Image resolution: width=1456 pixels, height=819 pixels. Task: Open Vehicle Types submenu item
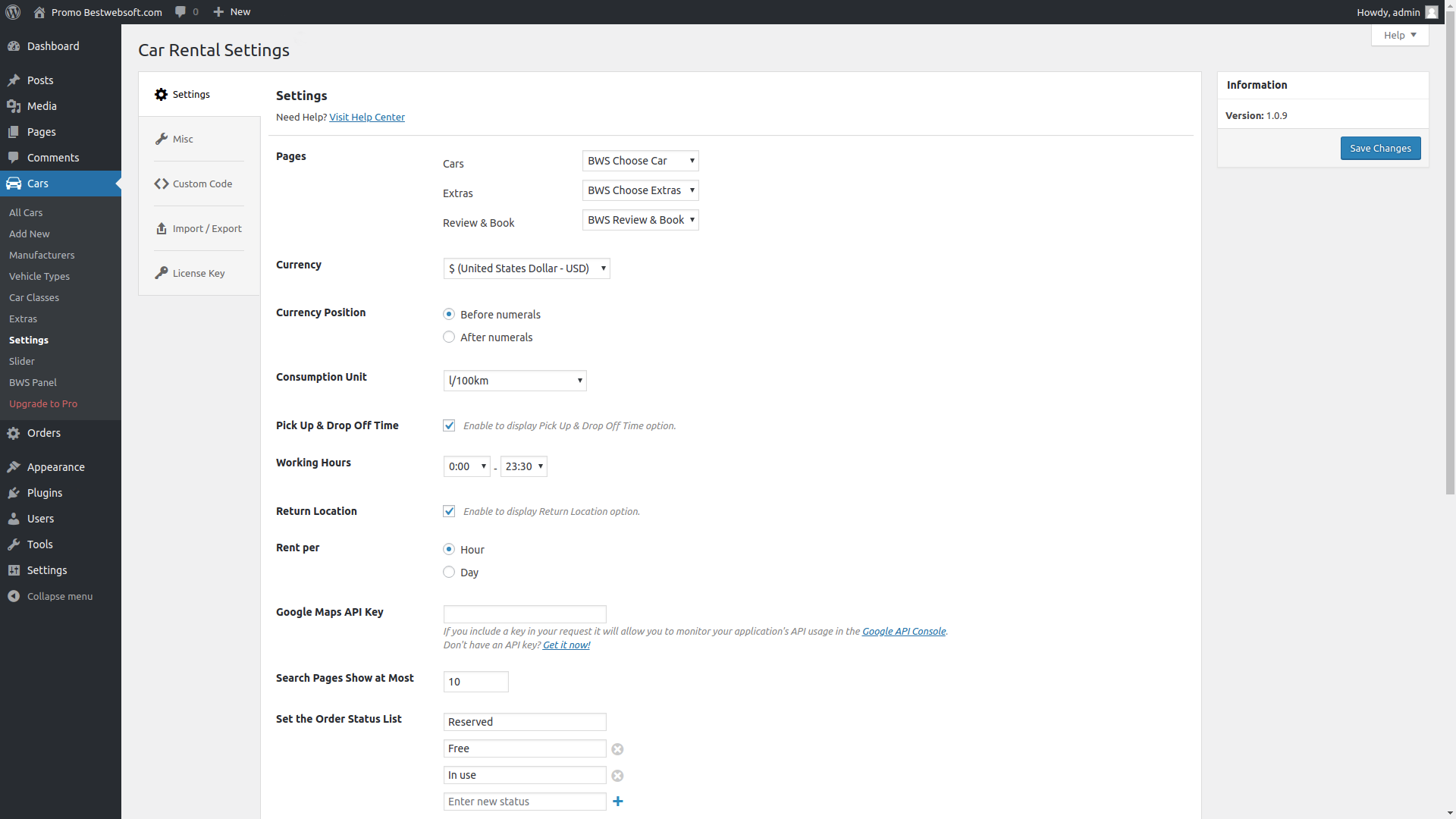pyautogui.click(x=39, y=277)
